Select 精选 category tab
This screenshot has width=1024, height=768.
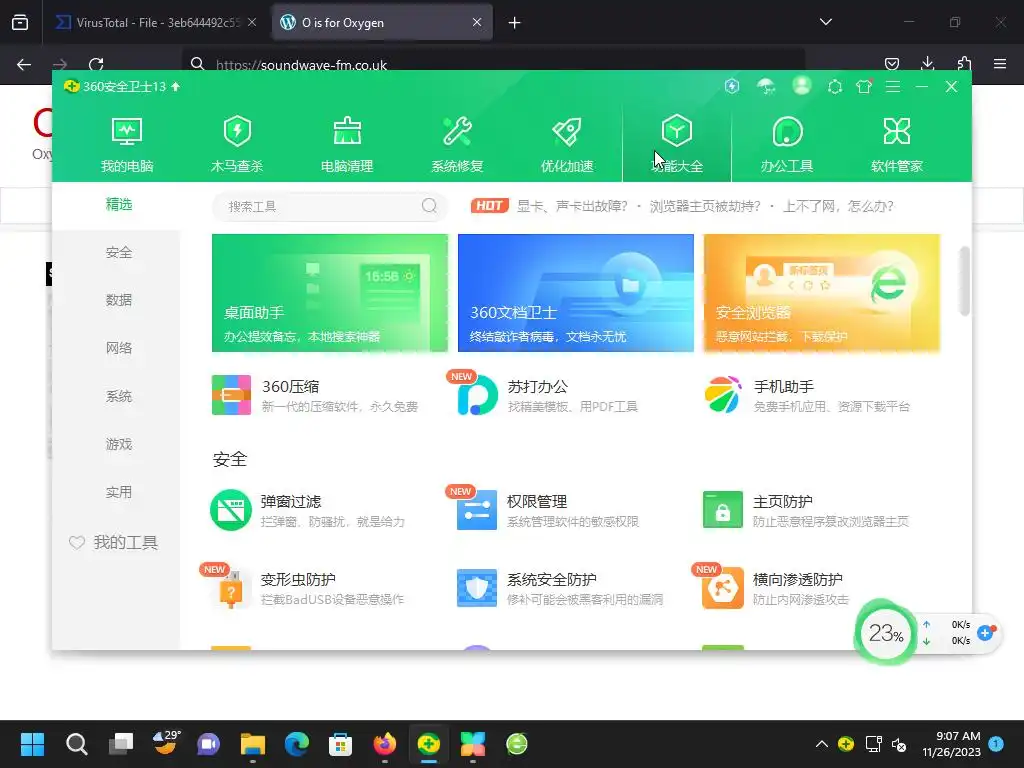119,204
